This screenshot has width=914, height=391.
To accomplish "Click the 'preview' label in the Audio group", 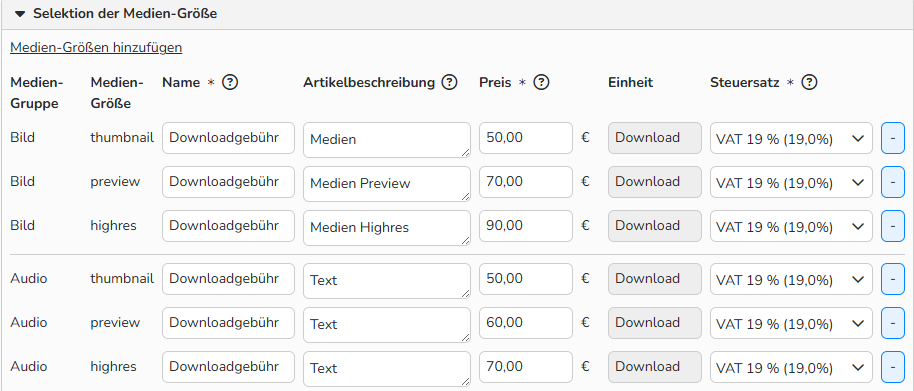I will pyautogui.click(x=115, y=323).
